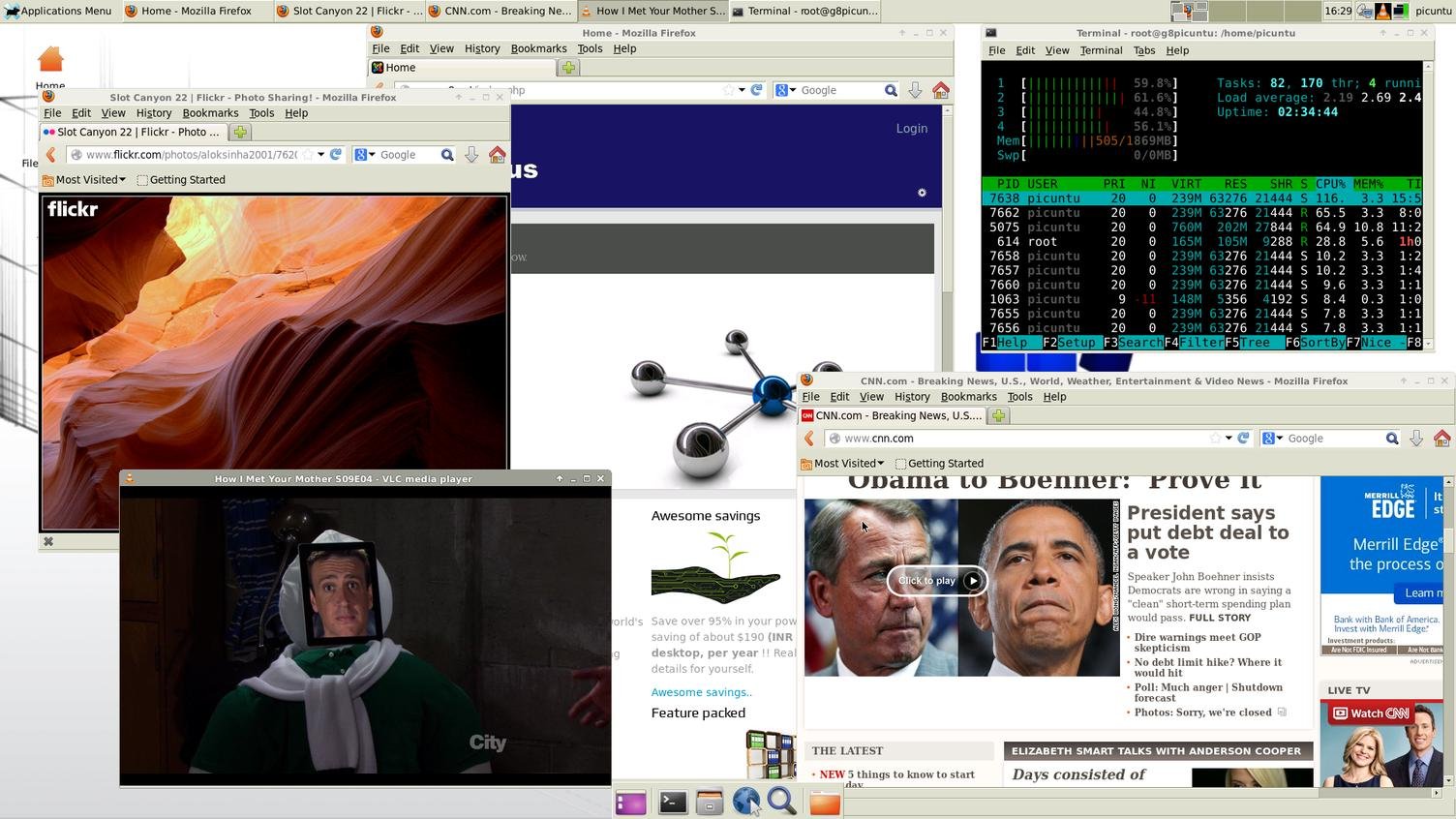Launch the terminal from the bottom dock
The width and height of the screenshot is (1456, 819).
point(673,802)
